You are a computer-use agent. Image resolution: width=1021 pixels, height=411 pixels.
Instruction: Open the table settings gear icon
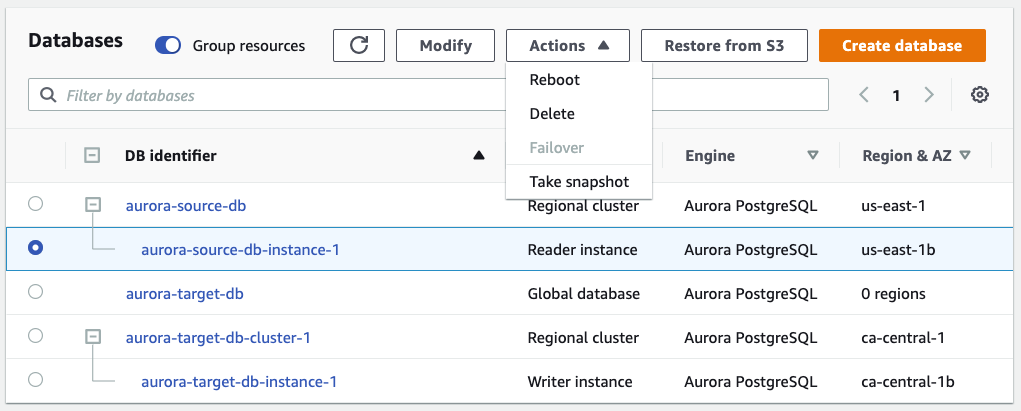pos(980,95)
